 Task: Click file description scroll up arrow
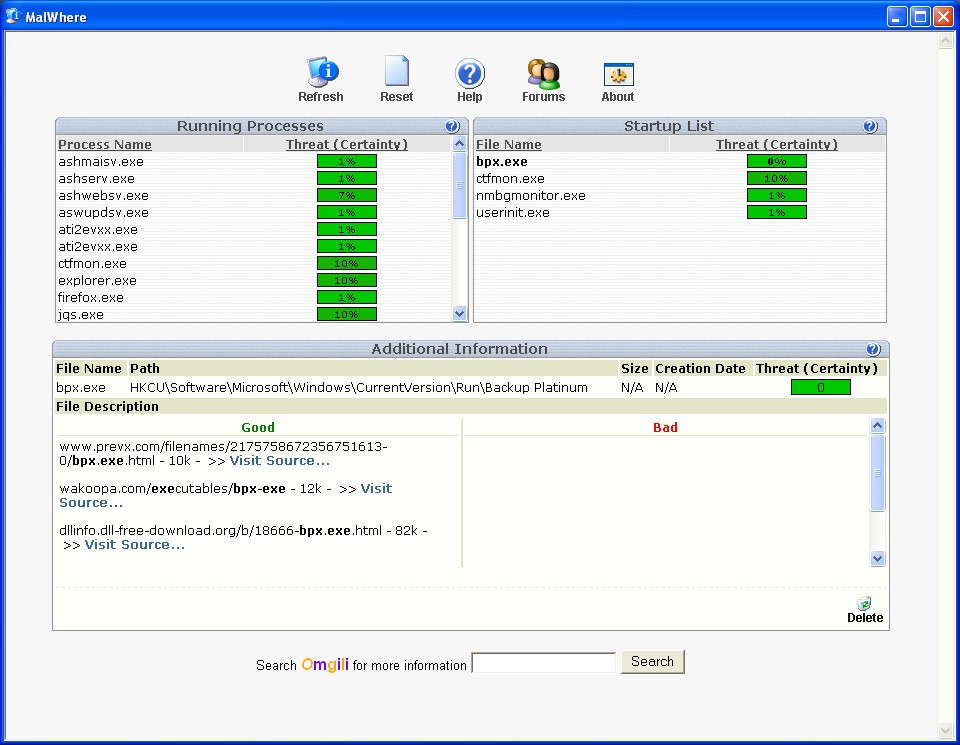(x=877, y=425)
